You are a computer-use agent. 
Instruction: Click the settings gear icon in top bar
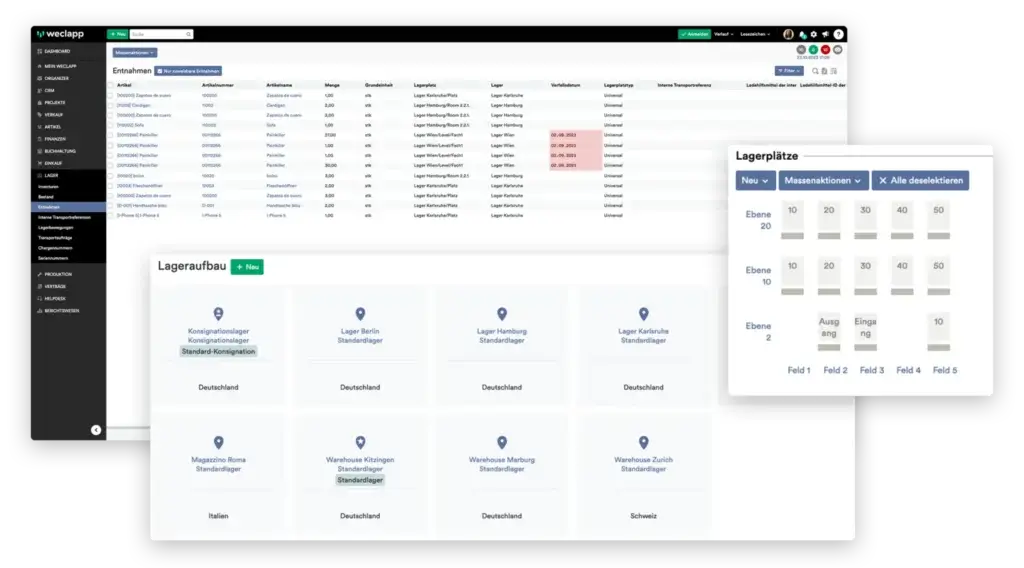(814, 34)
